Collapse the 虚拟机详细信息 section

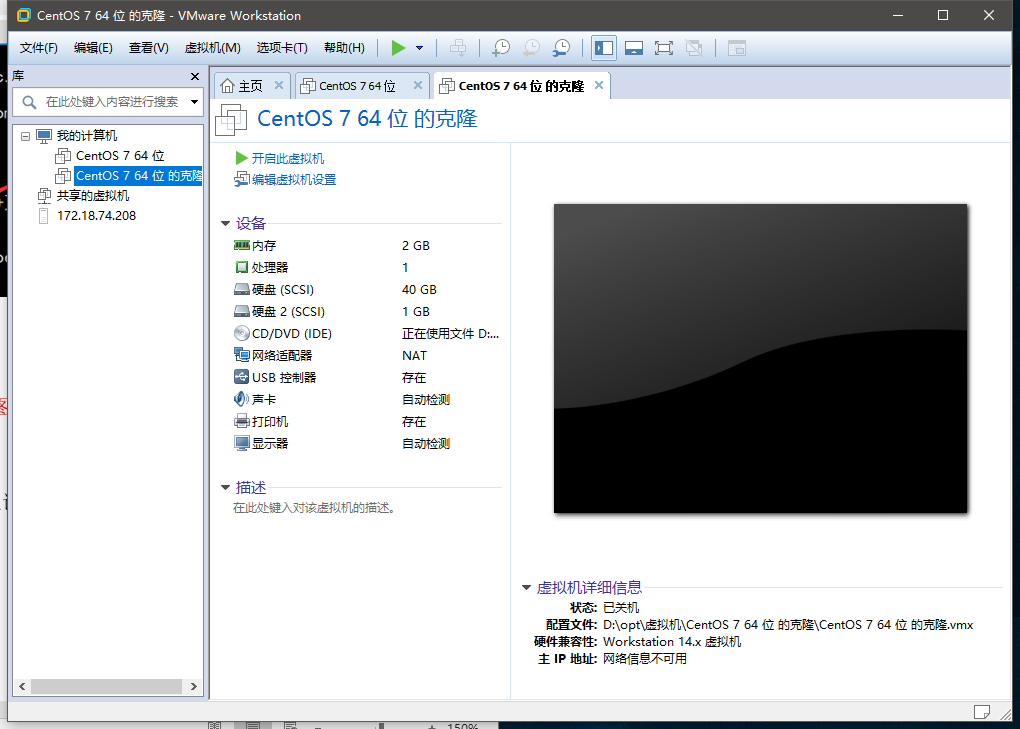click(x=526, y=587)
